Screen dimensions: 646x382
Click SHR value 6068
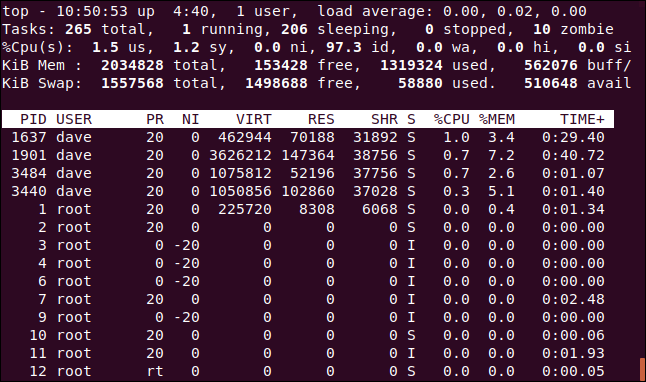pyautogui.click(x=380, y=209)
